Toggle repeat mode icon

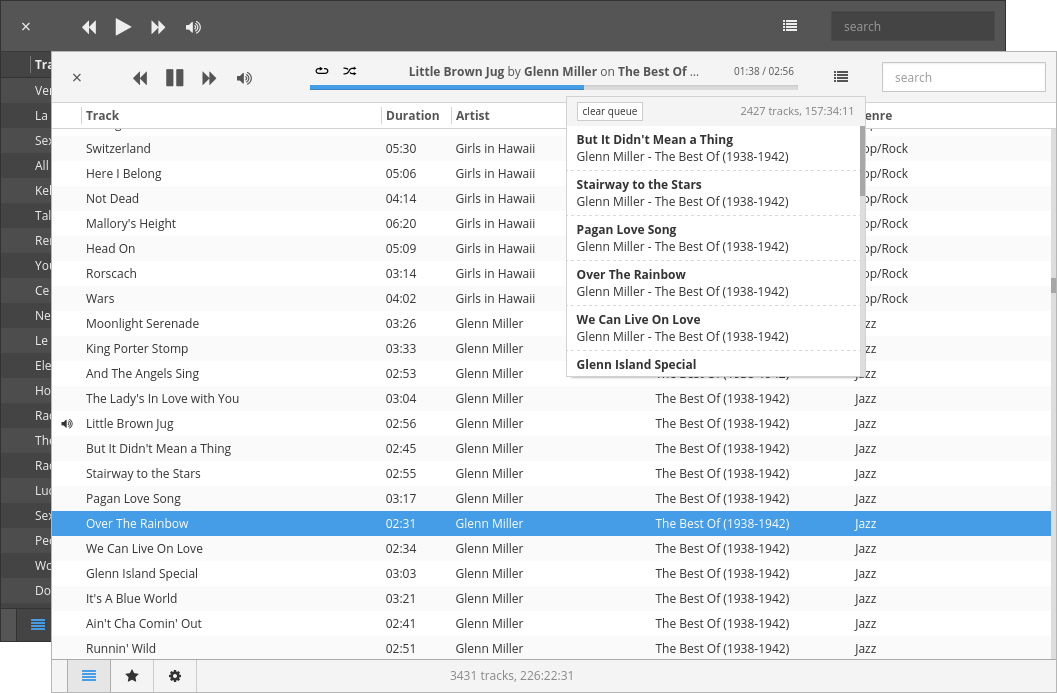click(322, 71)
